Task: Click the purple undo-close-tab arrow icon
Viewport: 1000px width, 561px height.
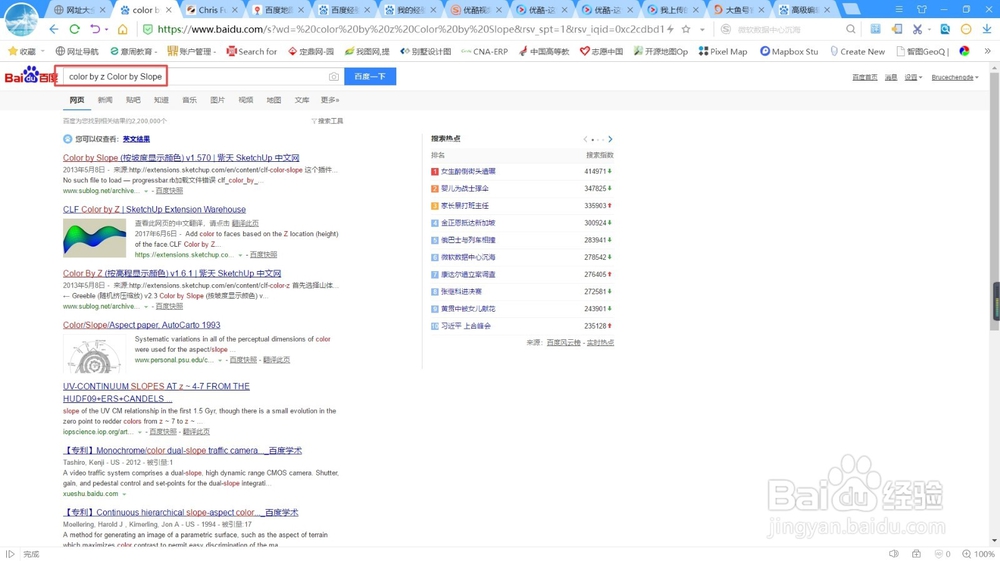Action: click(x=94, y=29)
